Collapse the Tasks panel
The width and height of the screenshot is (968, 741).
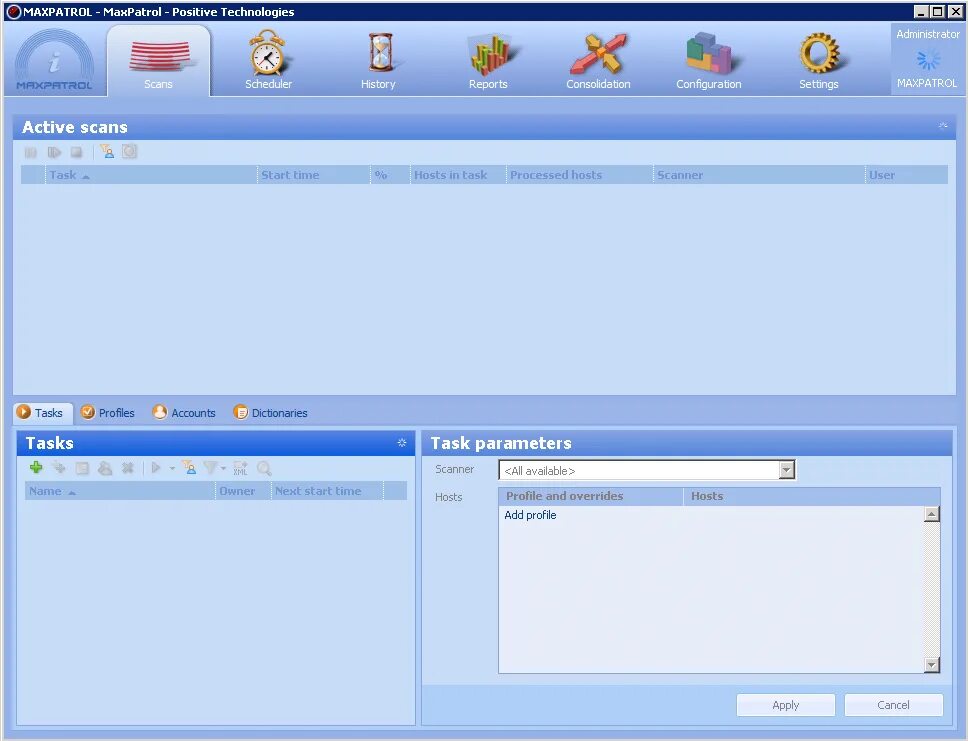(402, 443)
